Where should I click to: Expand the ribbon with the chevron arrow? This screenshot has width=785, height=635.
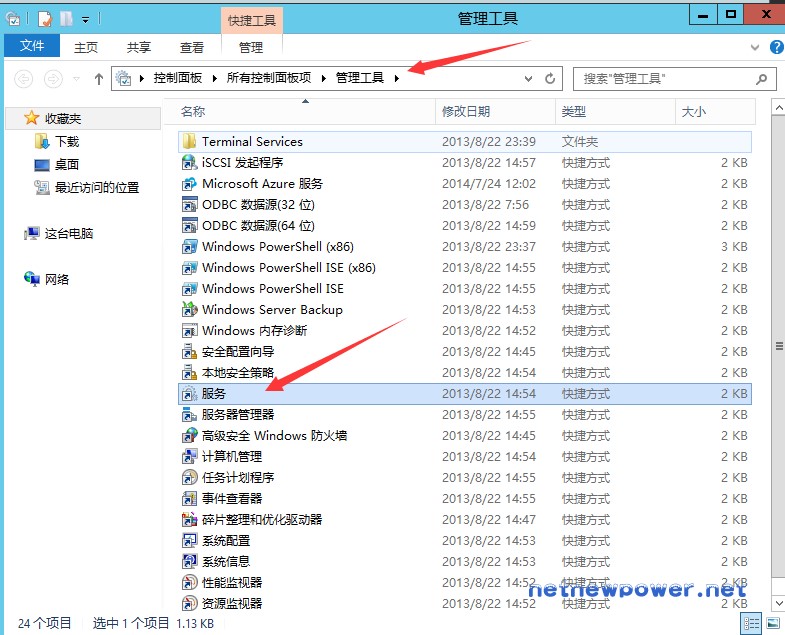[x=757, y=47]
